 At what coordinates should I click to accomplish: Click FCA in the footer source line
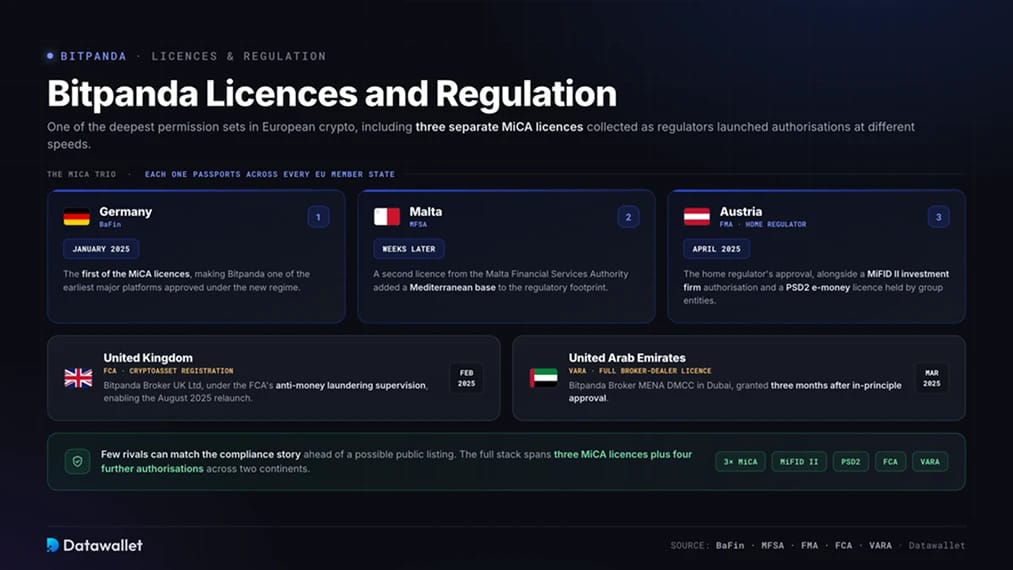(843, 545)
